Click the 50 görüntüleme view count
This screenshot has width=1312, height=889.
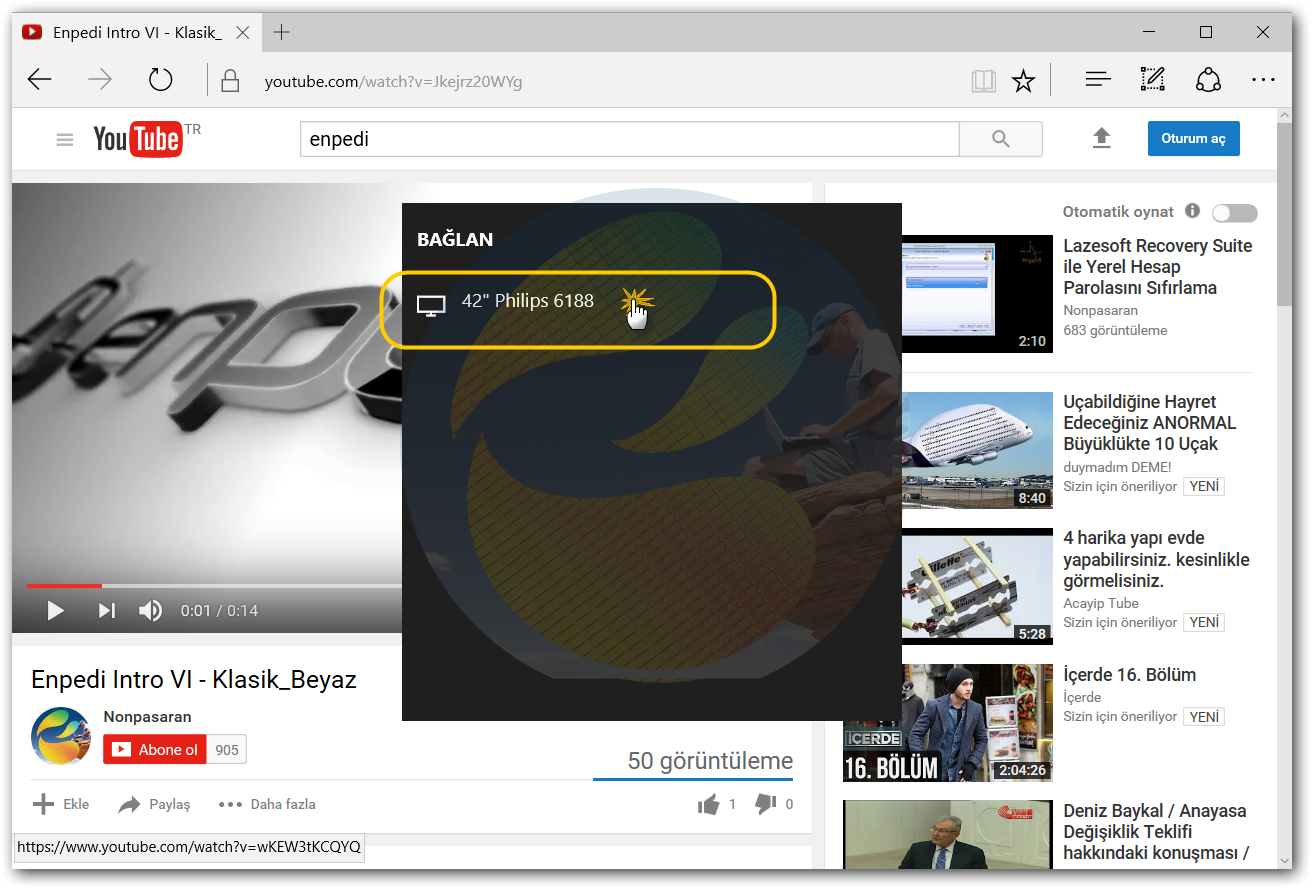710,761
